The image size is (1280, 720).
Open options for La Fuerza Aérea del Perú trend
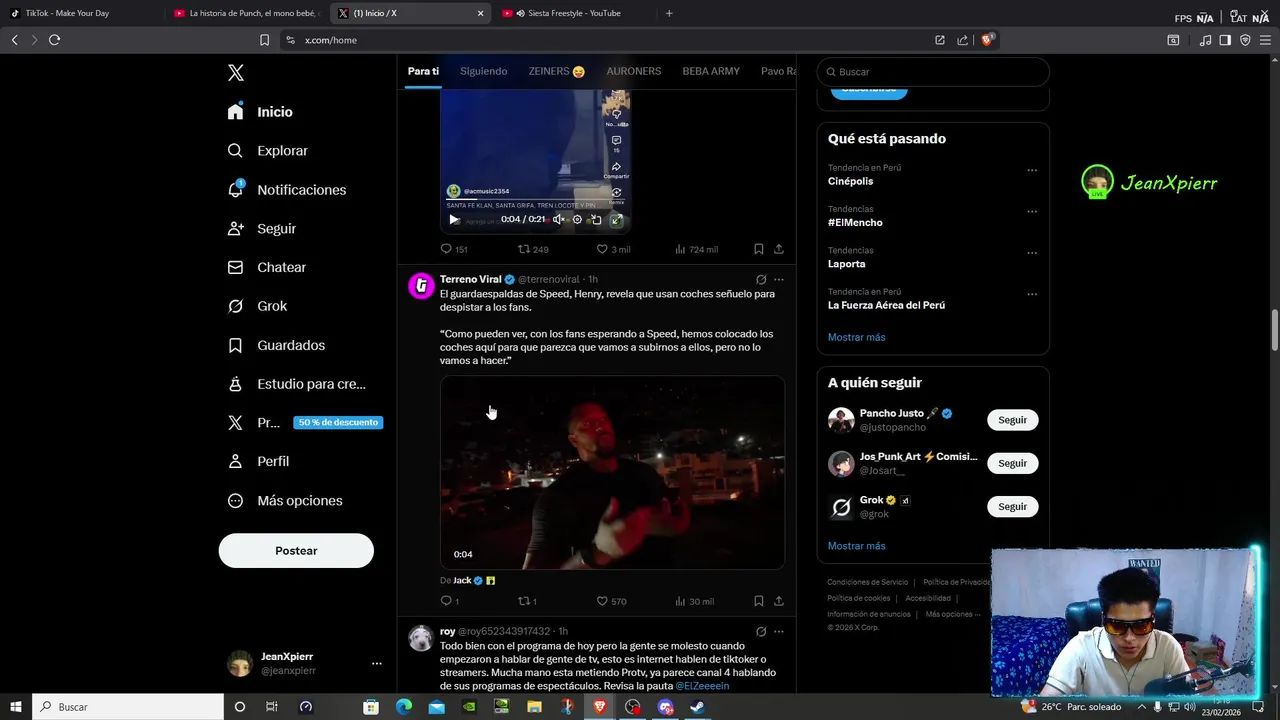point(1032,294)
